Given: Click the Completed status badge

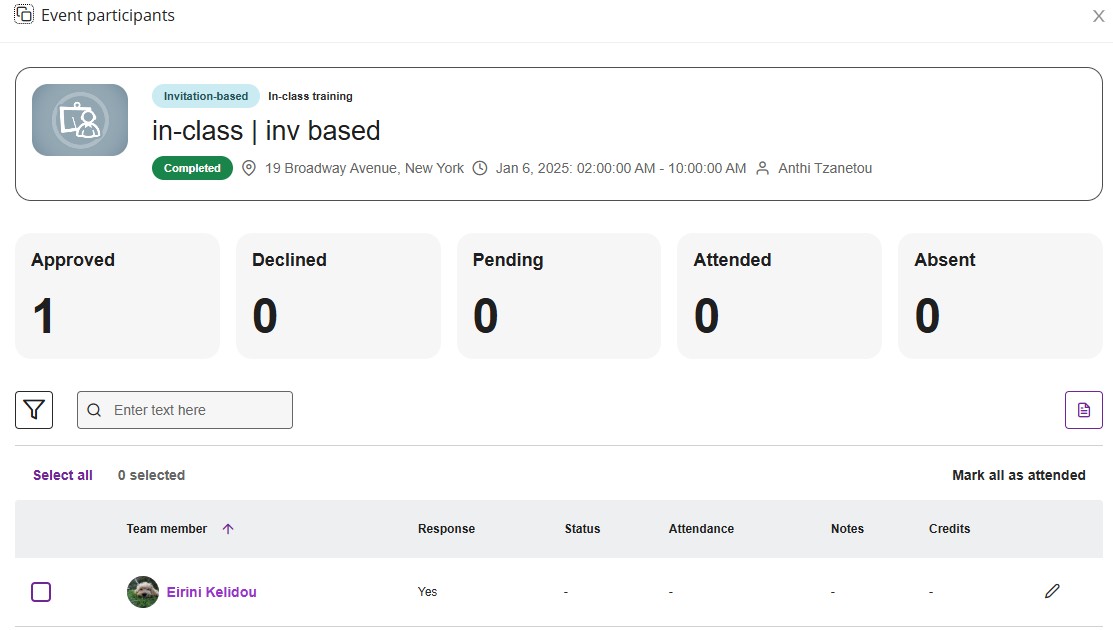Looking at the screenshot, I should [192, 168].
